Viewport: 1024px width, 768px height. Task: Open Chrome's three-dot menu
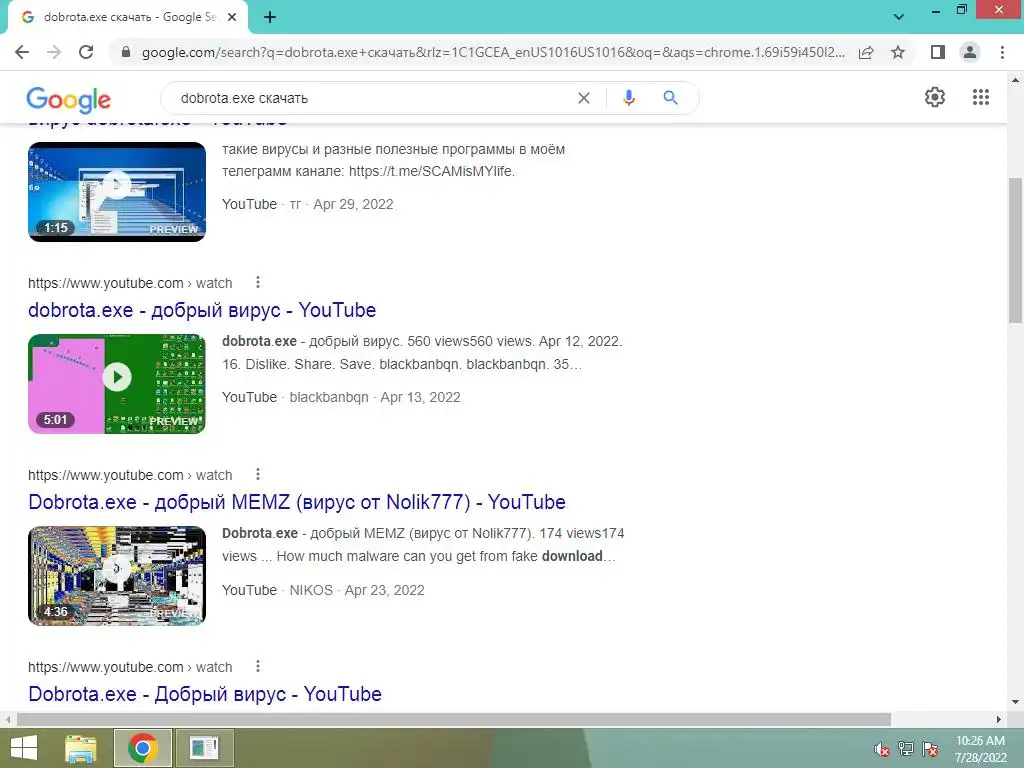click(x=1002, y=52)
